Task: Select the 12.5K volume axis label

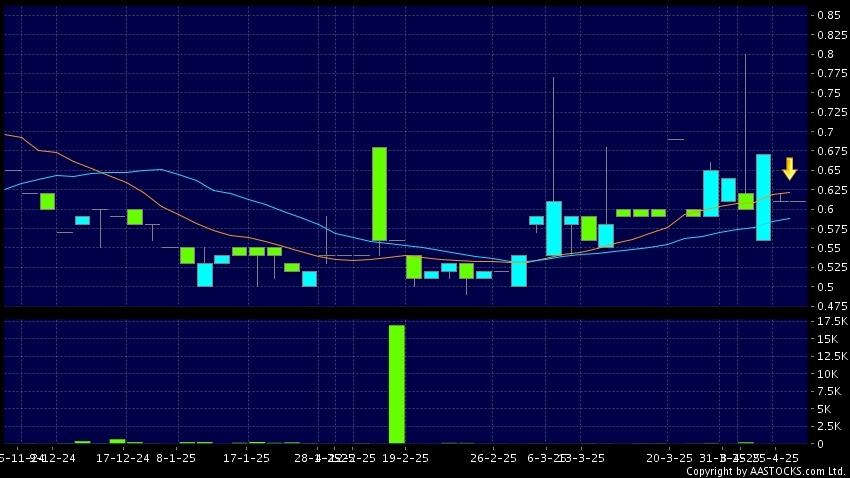Action: 832,356
